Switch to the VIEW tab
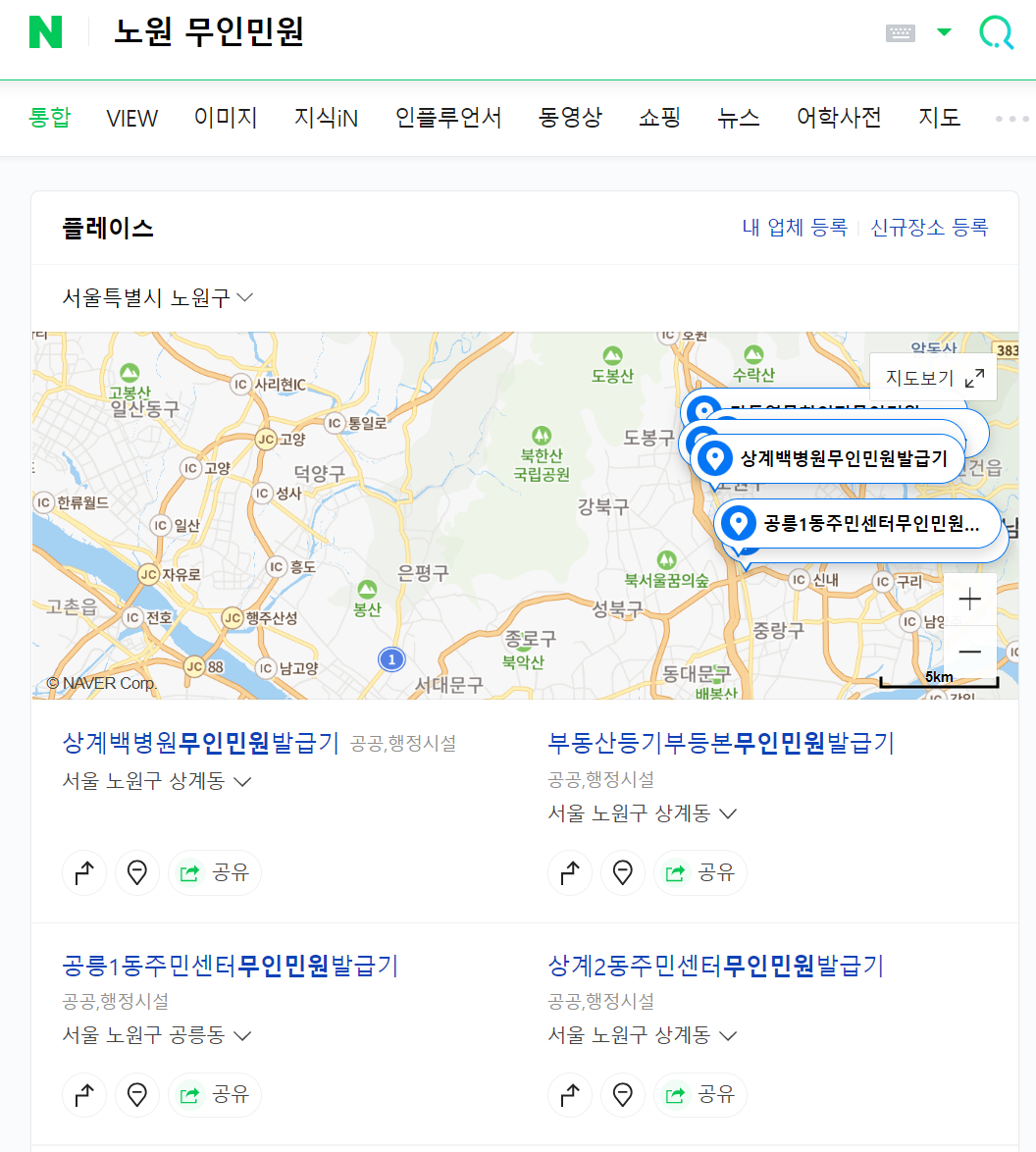This screenshot has height=1152, width=1036. 131,119
